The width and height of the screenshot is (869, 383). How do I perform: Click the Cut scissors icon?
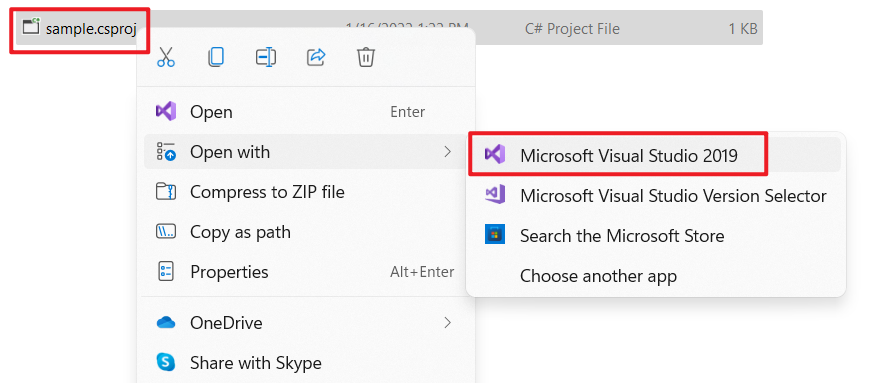[166, 57]
